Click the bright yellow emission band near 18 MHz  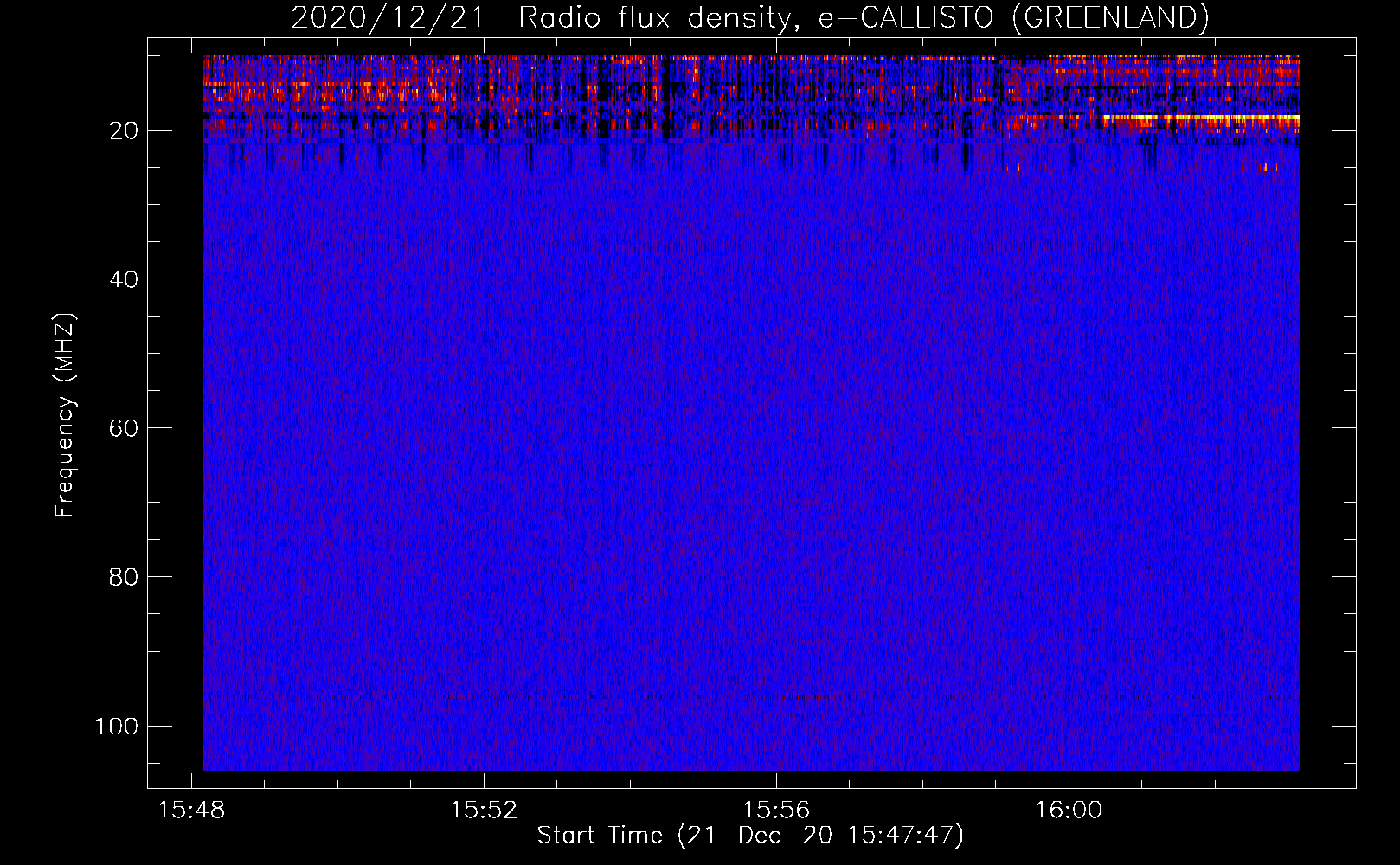(x=1201, y=117)
